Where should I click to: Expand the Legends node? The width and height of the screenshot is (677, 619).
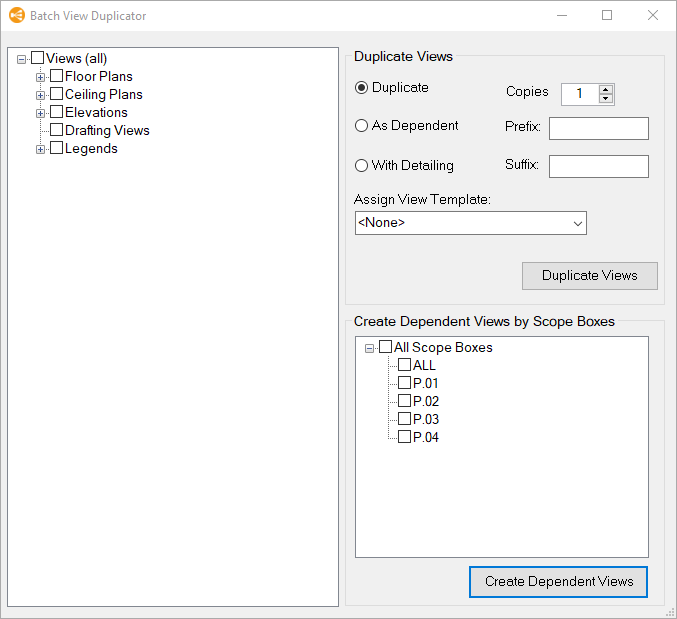coord(40,149)
